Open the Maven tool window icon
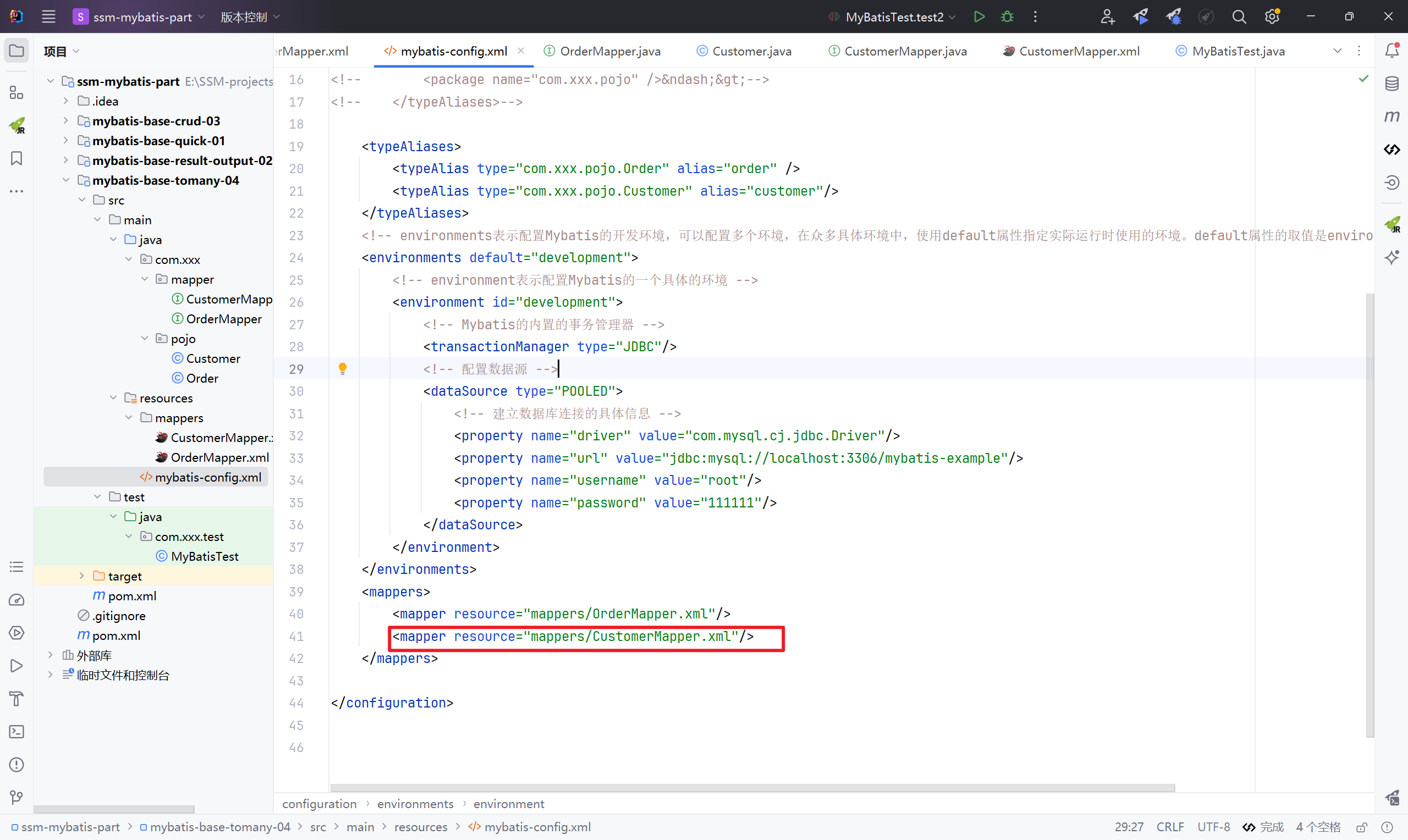This screenshot has height=840, width=1408. pyautogui.click(x=1391, y=117)
